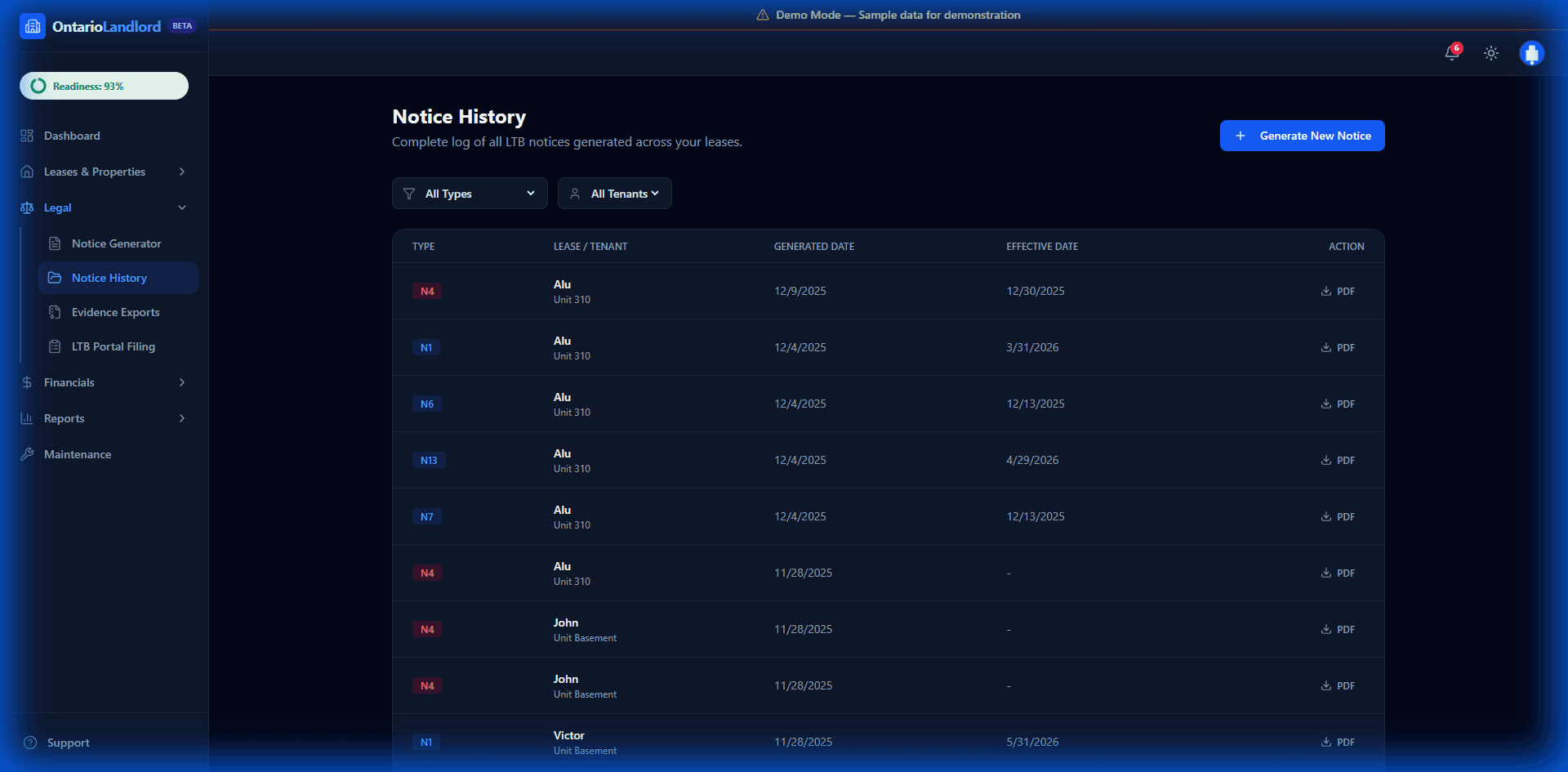Image resolution: width=1568 pixels, height=772 pixels.
Task: Collapse the Legal menu section
Action: coord(182,208)
